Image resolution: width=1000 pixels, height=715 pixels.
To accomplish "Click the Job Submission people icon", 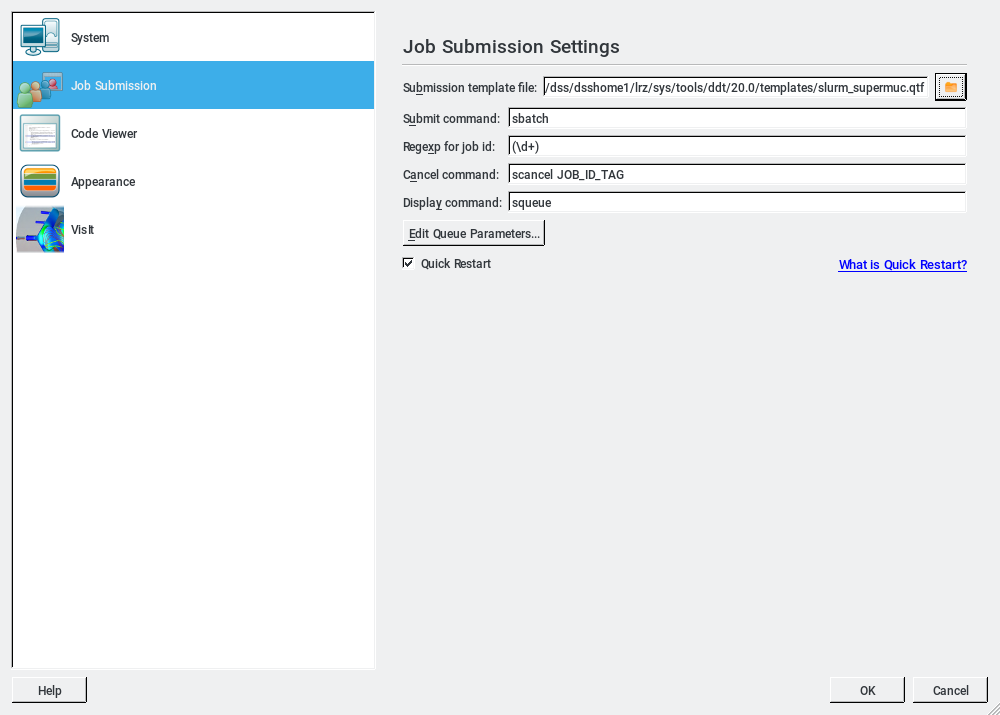I will click(40, 86).
